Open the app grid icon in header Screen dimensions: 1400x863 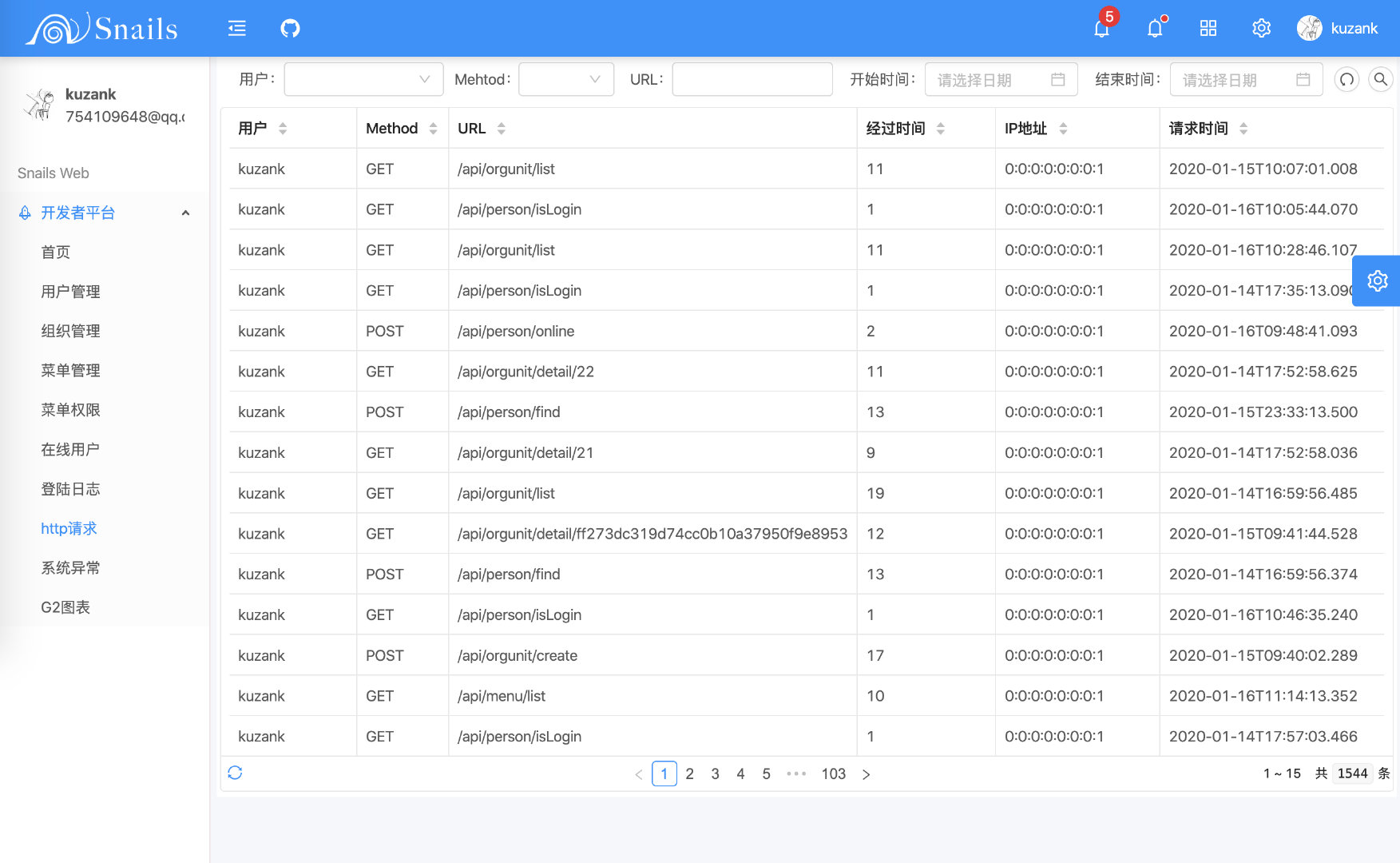click(1208, 29)
